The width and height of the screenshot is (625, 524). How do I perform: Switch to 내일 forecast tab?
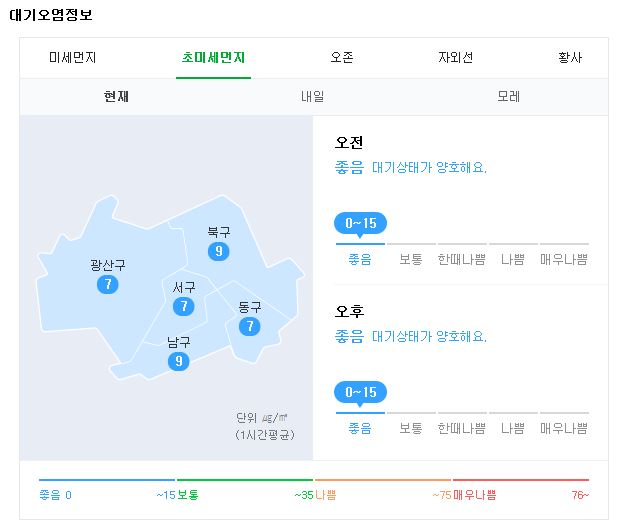(312, 96)
